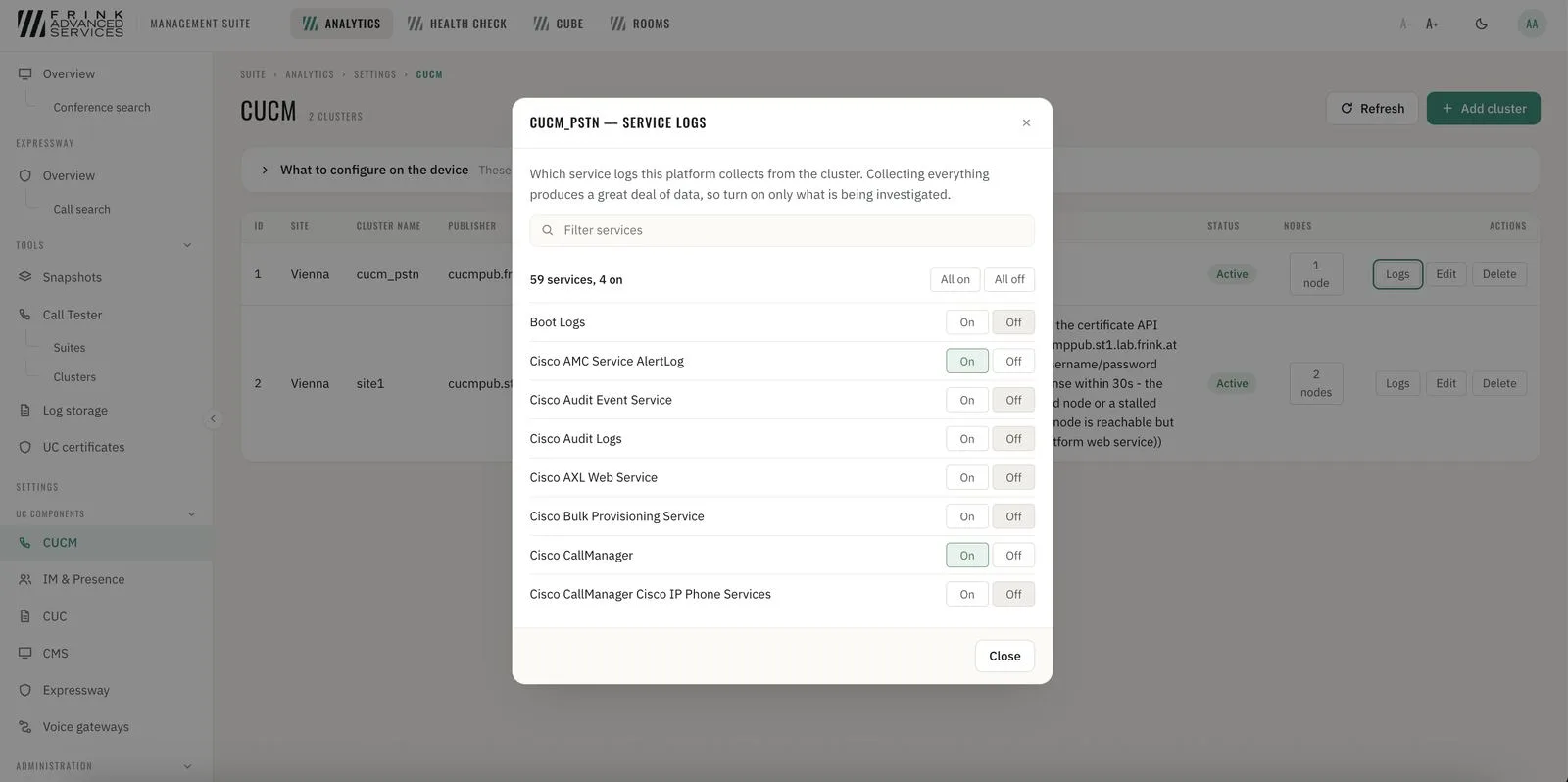Switch to the Health Check tab
The image size is (1568, 782).
click(x=457, y=24)
